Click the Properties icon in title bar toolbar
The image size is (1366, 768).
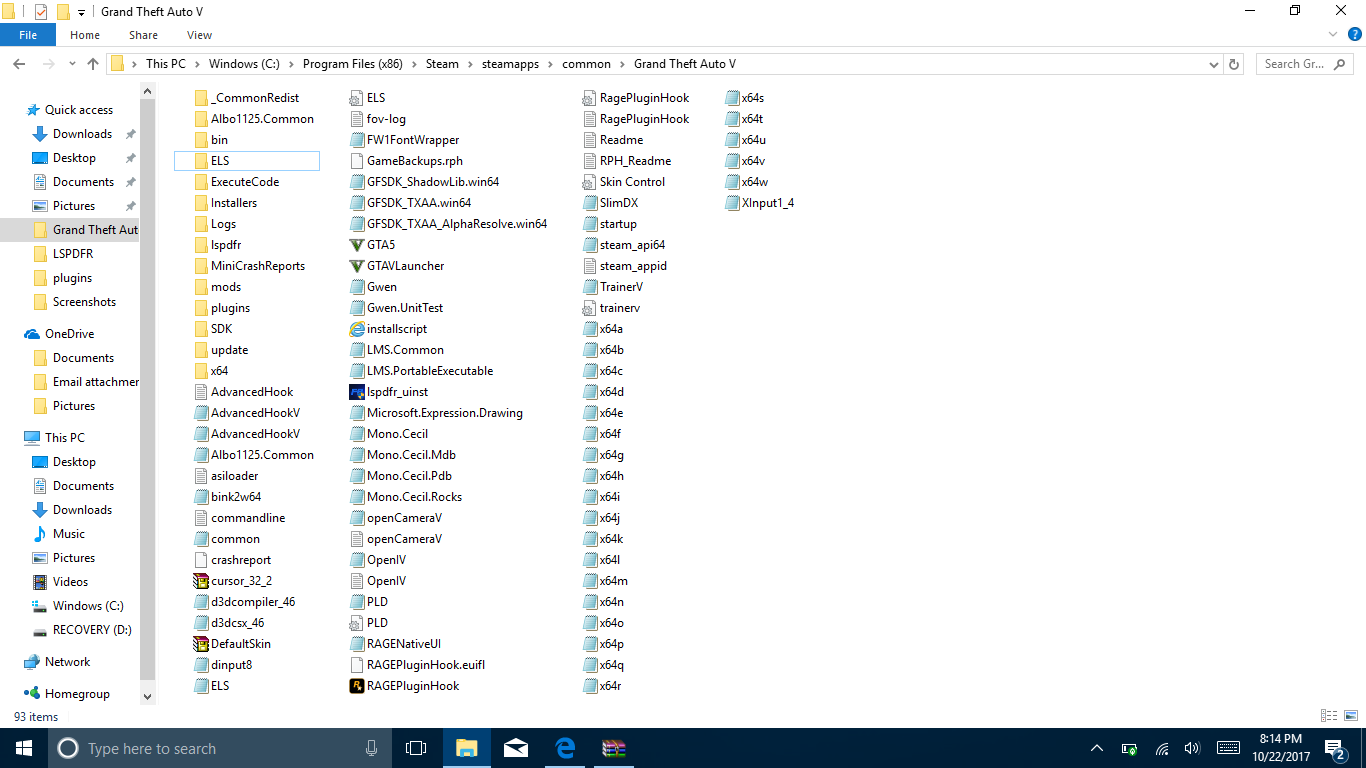41,12
